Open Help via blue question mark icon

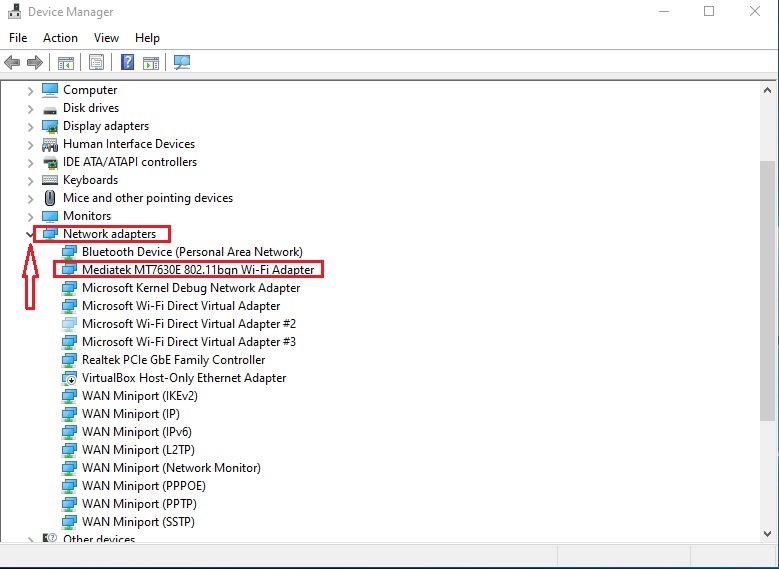point(128,62)
